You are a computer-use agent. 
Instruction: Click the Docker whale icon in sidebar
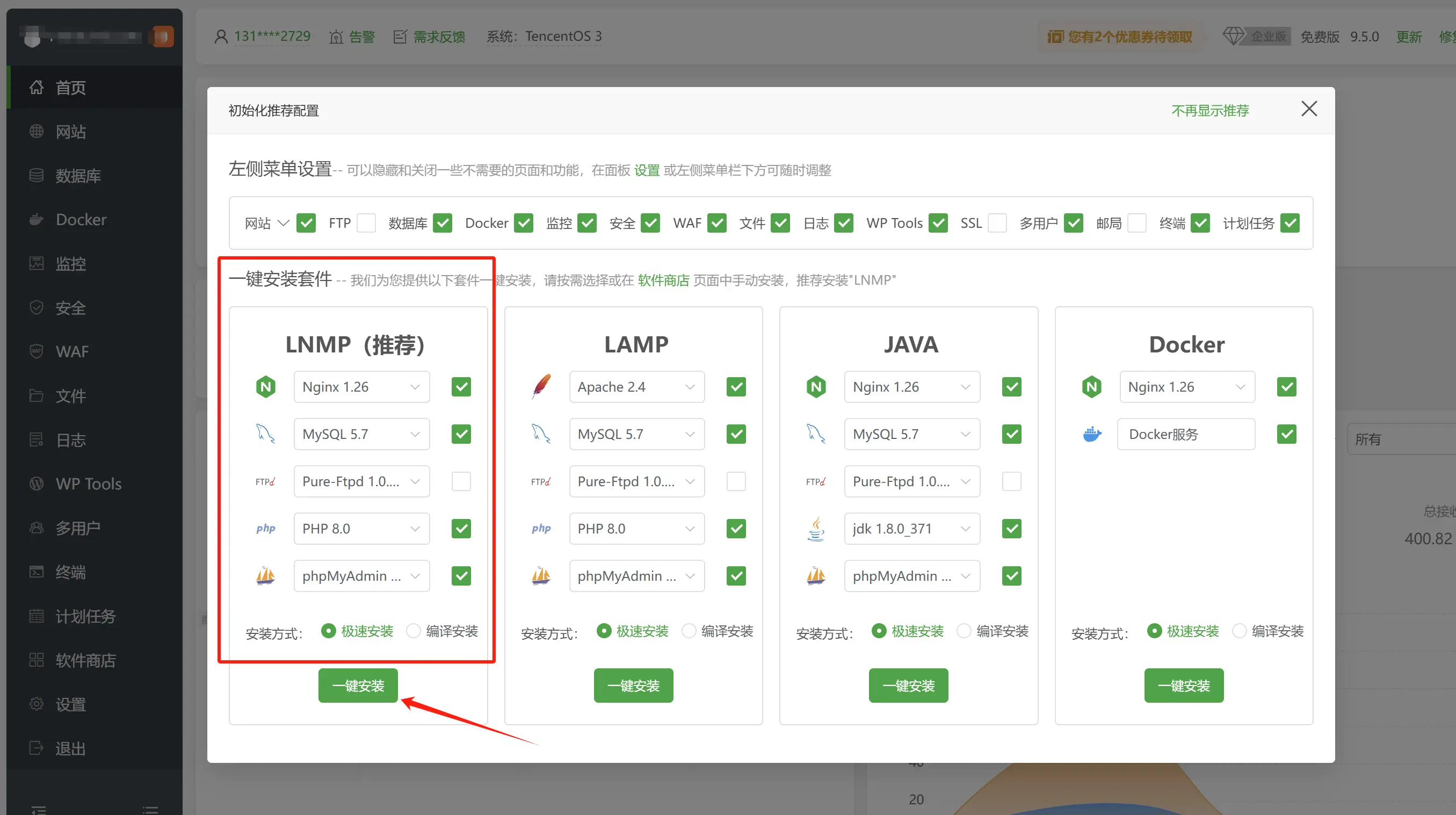tap(36, 219)
